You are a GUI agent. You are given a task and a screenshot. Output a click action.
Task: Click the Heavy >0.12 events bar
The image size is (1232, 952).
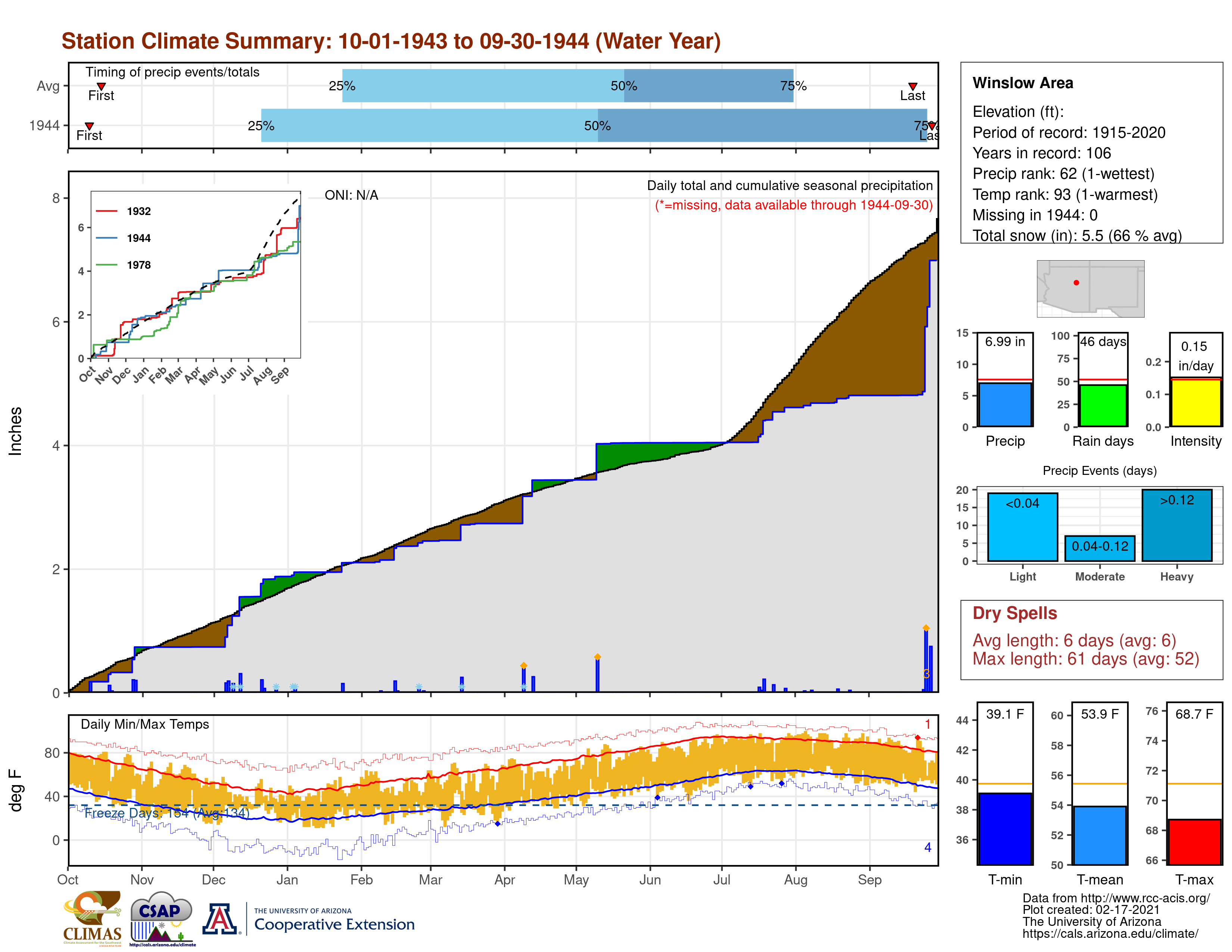1177,525
